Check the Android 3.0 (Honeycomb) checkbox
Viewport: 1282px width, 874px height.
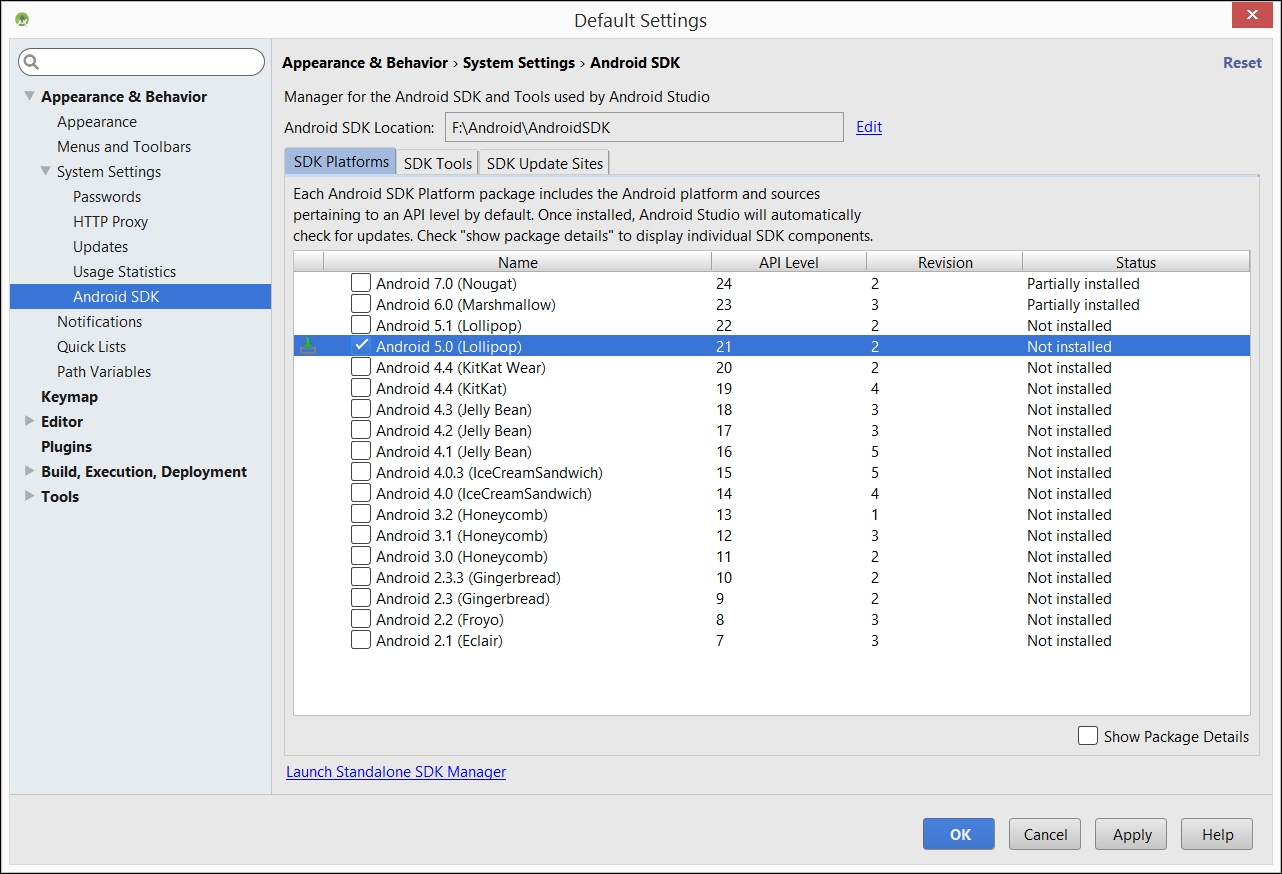click(x=361, y=556)
